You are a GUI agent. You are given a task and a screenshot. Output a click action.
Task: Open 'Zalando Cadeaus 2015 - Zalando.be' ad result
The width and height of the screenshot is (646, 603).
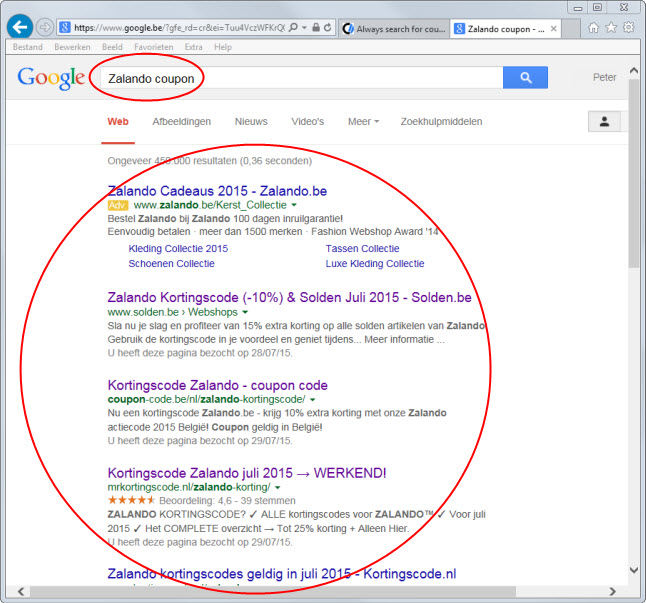pyautogui.click(x=217, y=191)
